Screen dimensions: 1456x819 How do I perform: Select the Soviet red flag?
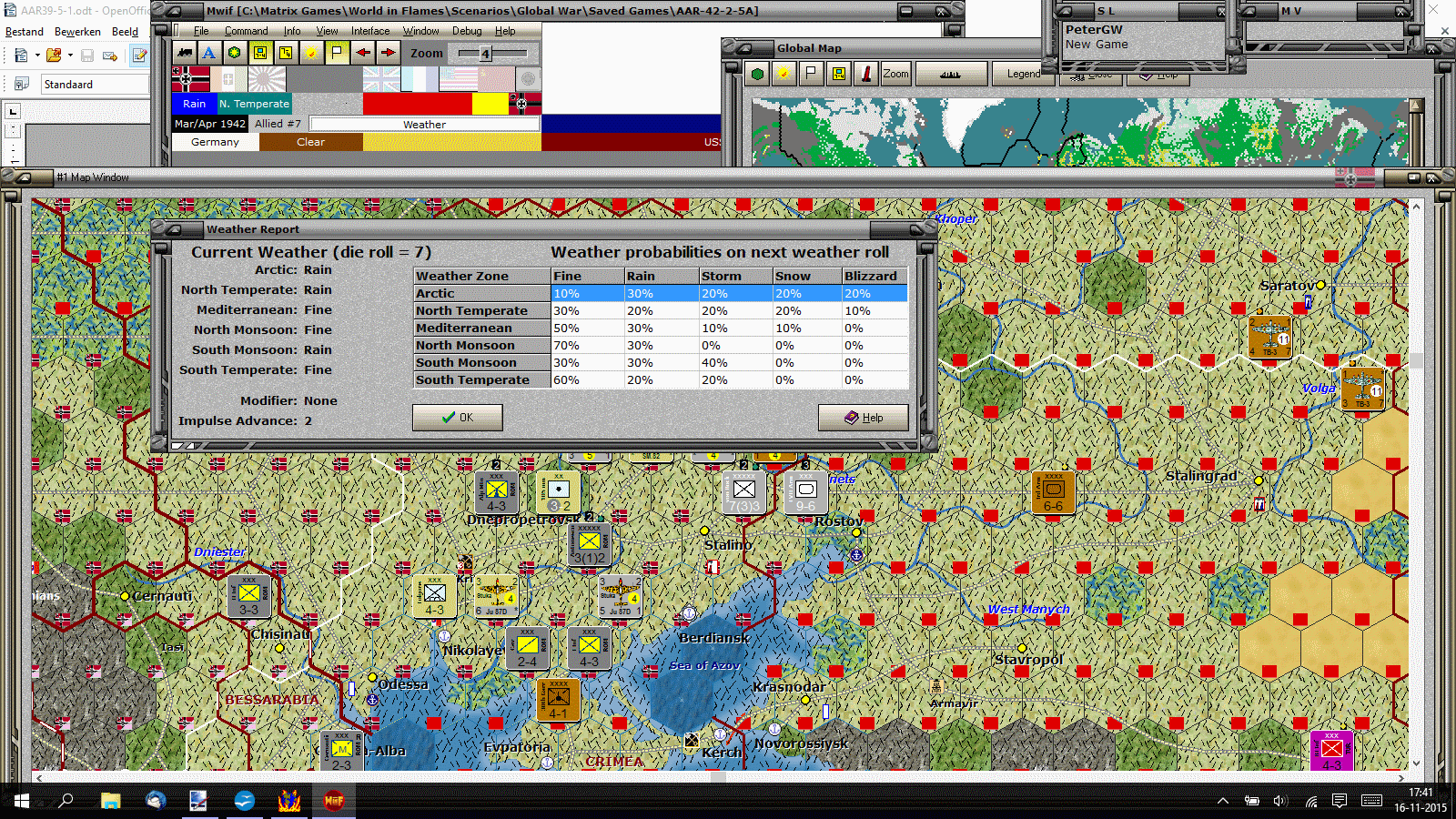[x=496, y=79]
